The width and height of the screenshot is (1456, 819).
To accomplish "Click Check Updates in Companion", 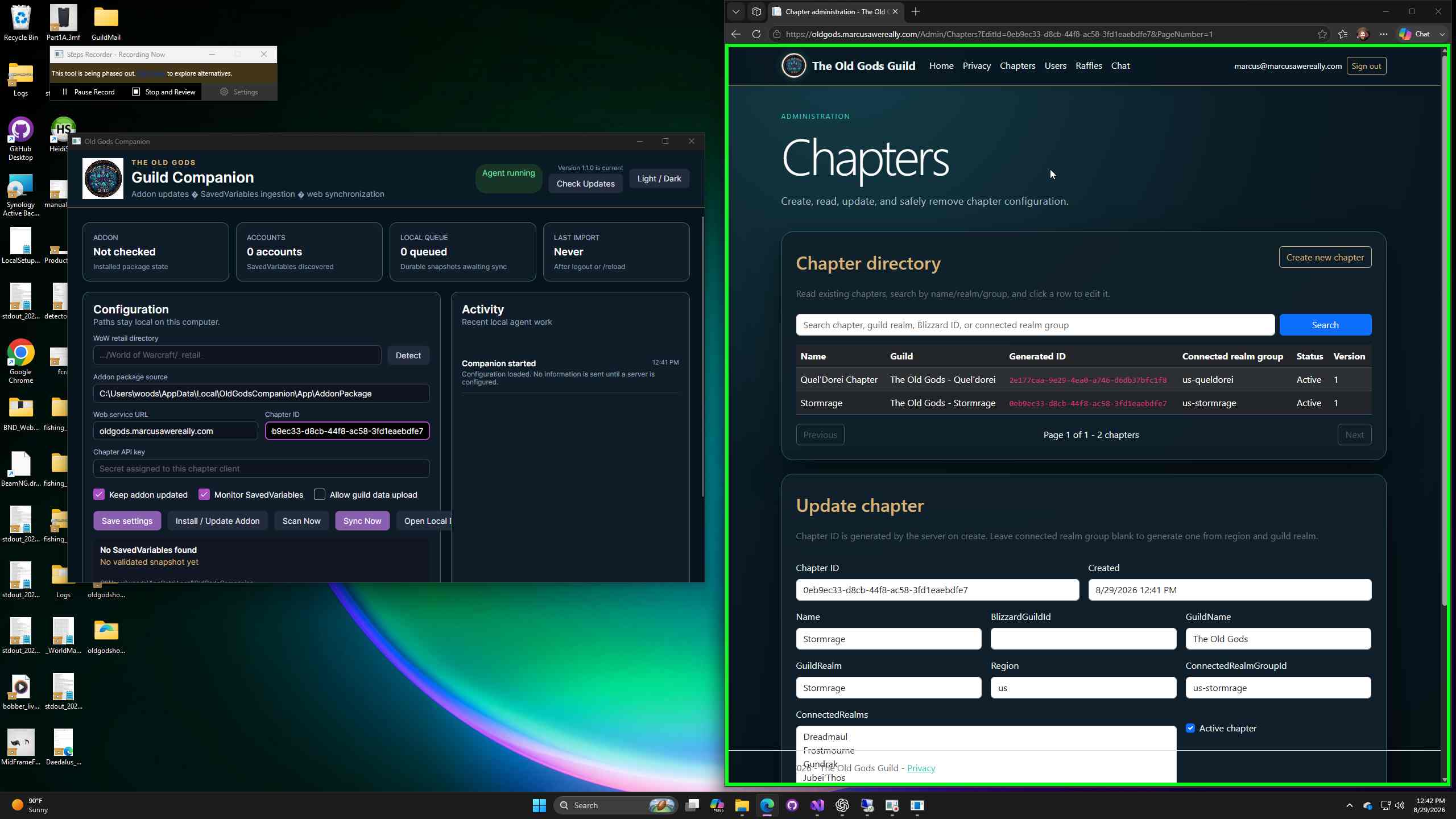I will point(586,184).
